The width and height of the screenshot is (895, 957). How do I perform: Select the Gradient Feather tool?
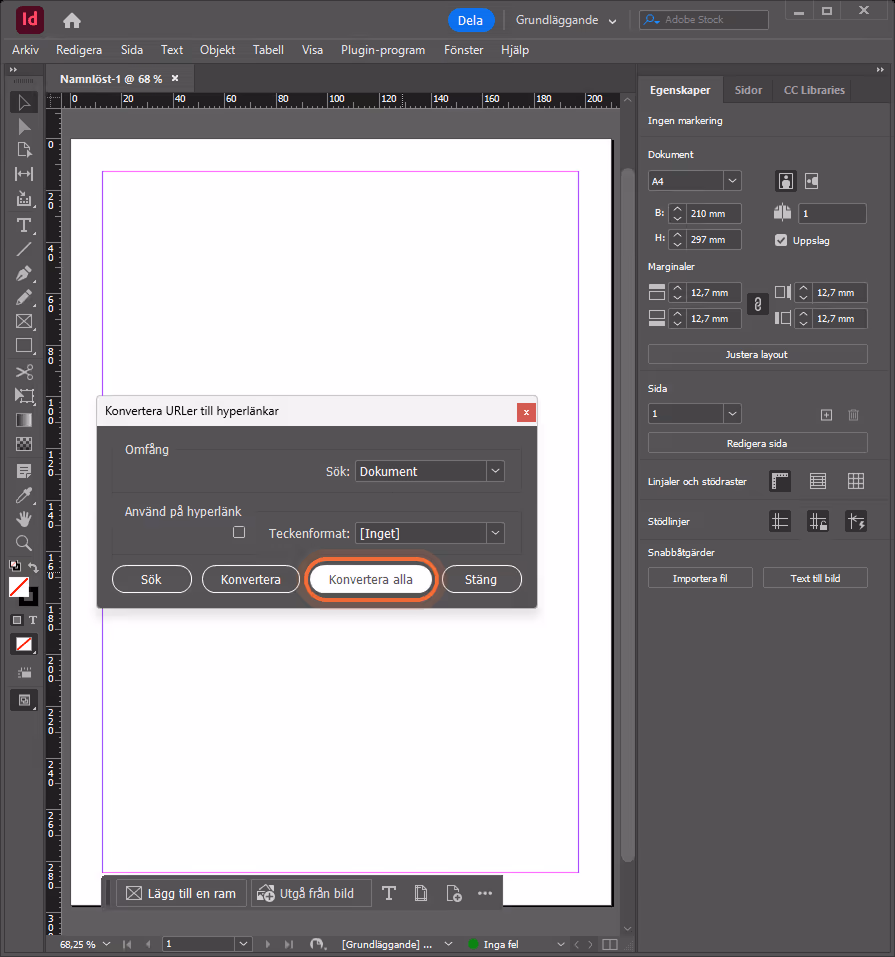pos(24,444)
